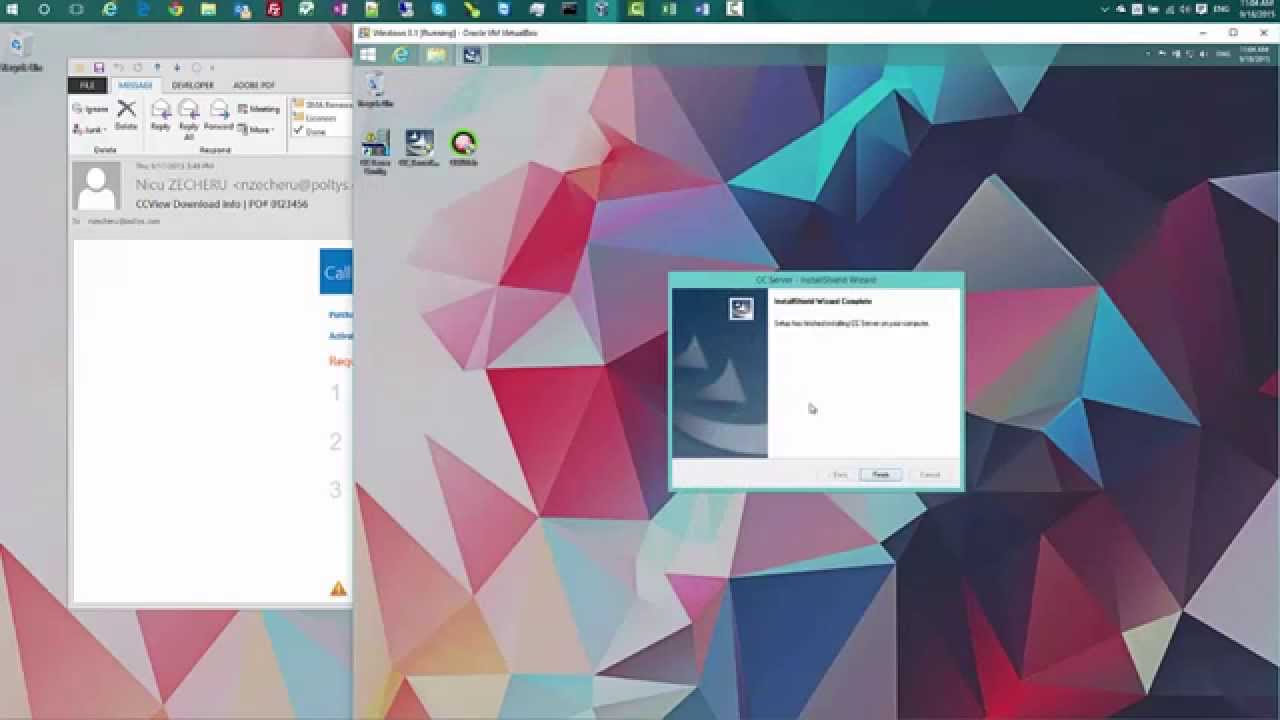Open the VM's Start button
The height and width of the screenshot is (720, 1280).
pyautogui.click(x=368, y=55)
